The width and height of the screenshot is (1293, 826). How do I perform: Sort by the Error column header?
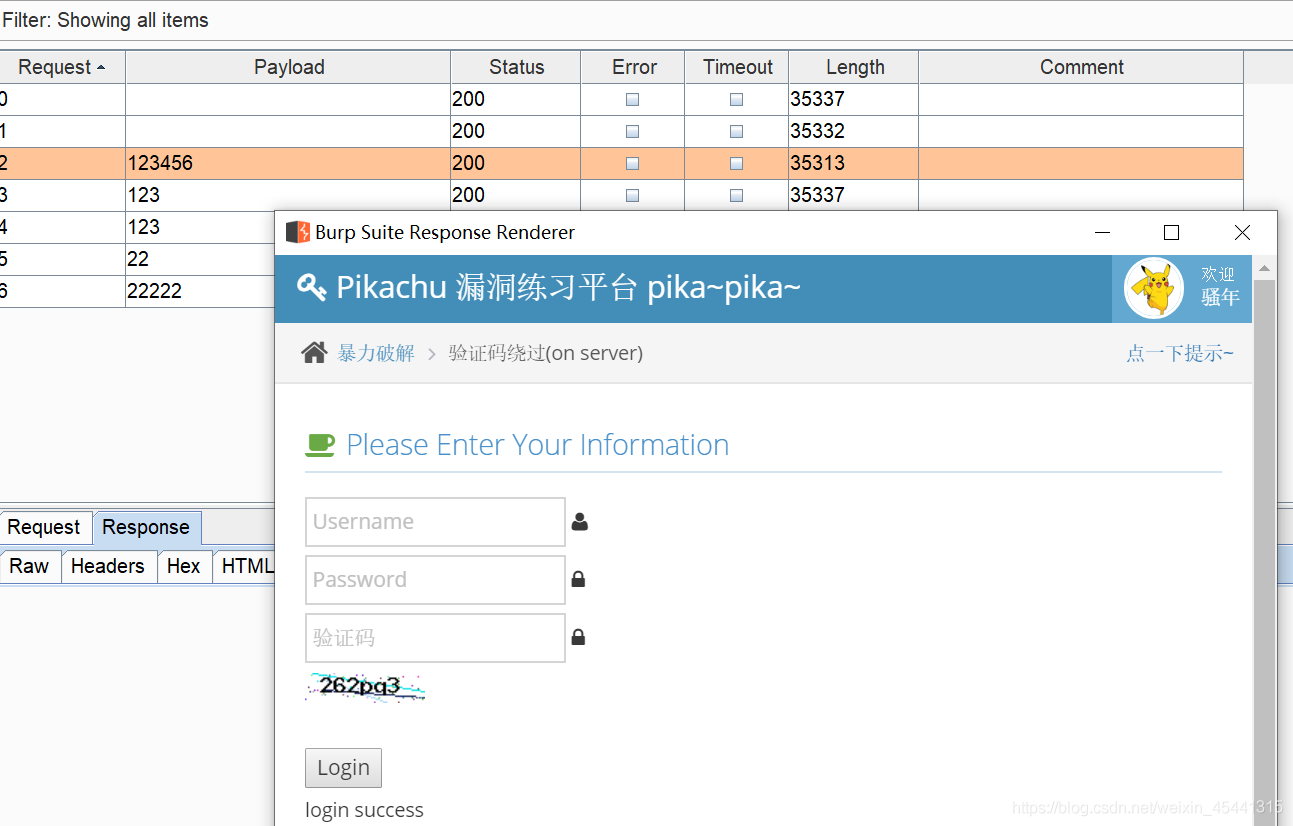[633, 67]
